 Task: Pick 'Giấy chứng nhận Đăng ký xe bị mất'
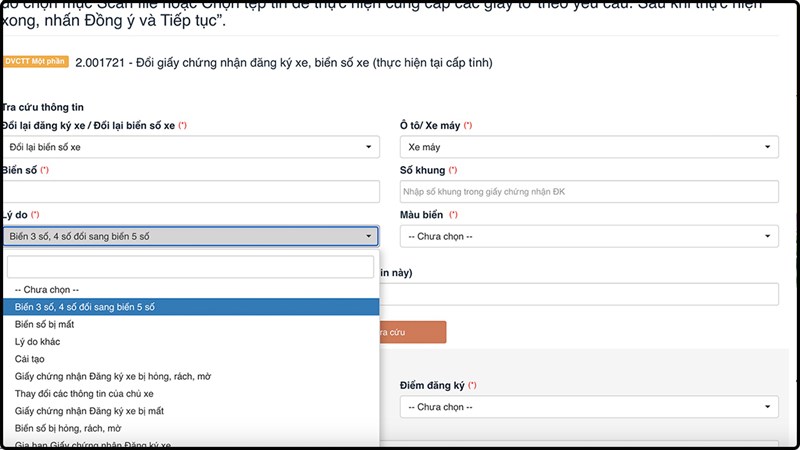(x=90, y=410)
